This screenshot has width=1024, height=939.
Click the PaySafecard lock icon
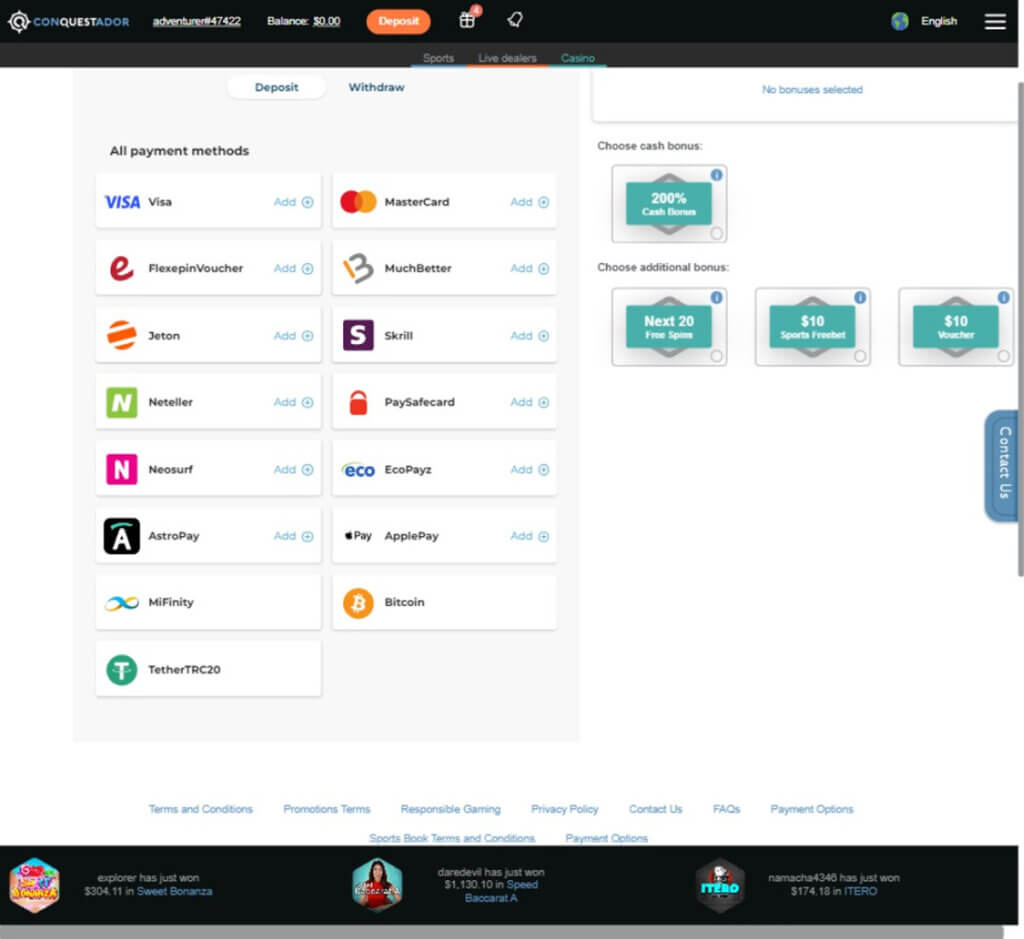pyautogui.click(x=358, y=402)
